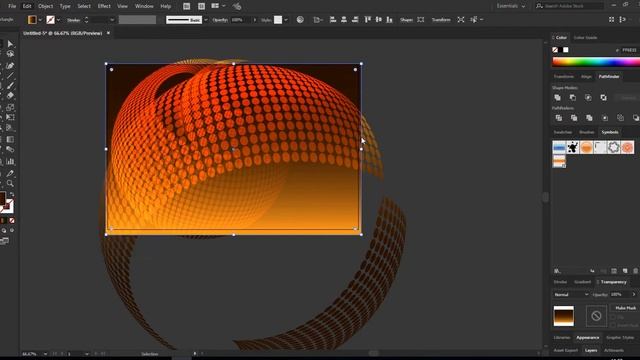Click the Isolate Selected Object icon
The image size is (640, 360).
point(461,20)
